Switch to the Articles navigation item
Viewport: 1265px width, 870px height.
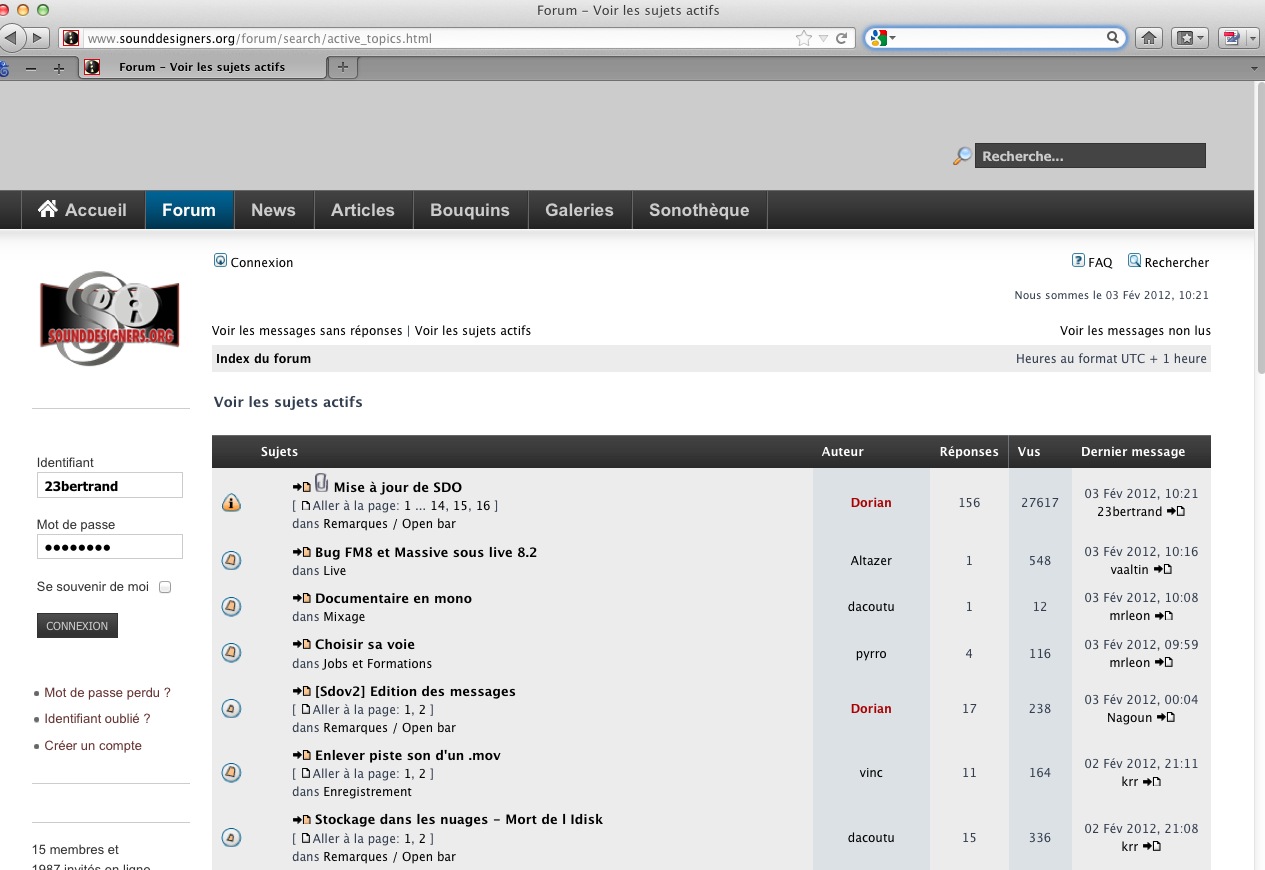(362, 210)
